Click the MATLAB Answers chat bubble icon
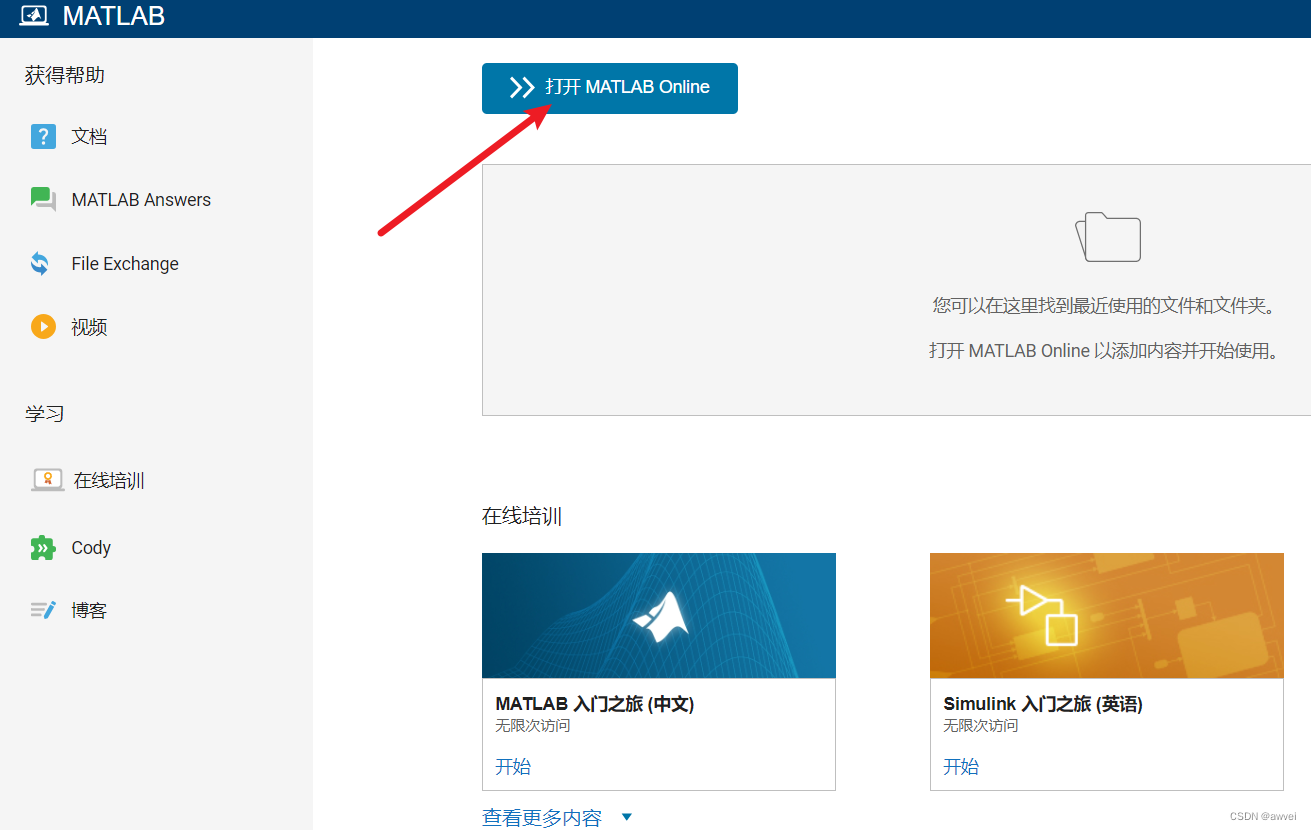 click(43, 199)
